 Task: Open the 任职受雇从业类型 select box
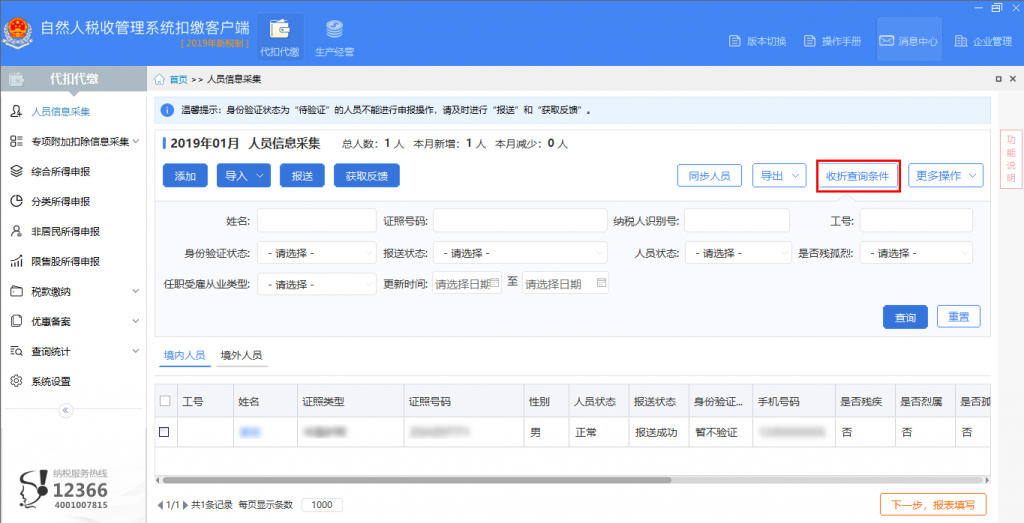pyautogui.click(x=317, y=284)
